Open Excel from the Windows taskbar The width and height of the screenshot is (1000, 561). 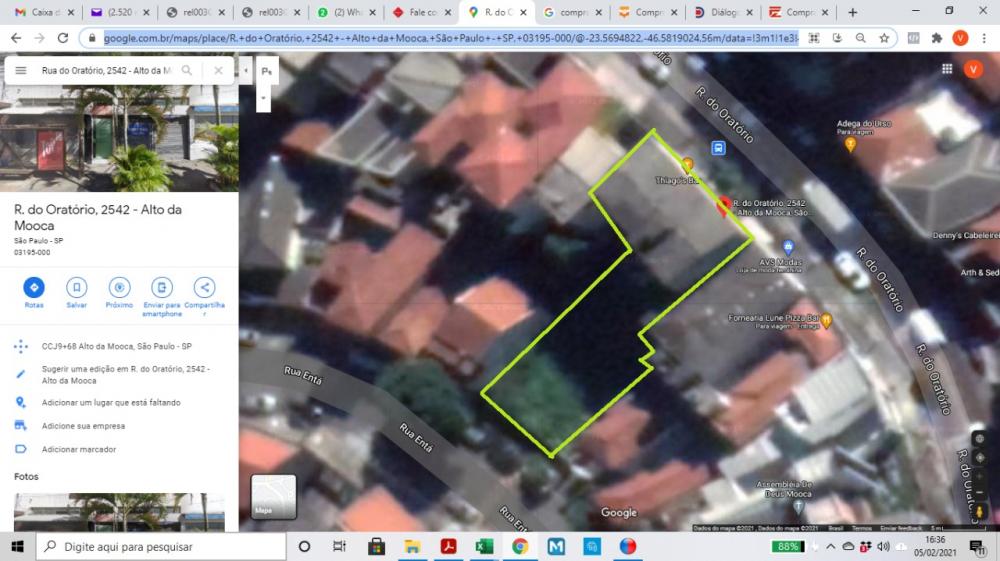pos(484,547)
